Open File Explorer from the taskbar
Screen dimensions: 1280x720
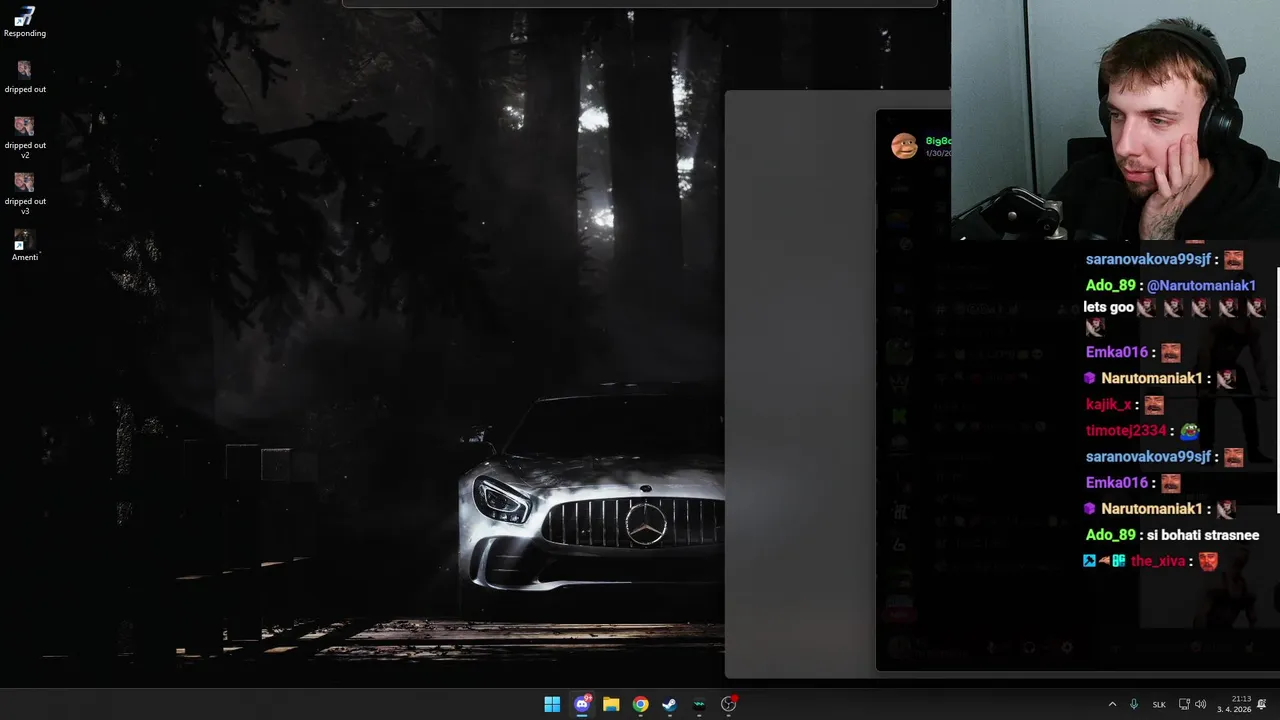611,704
